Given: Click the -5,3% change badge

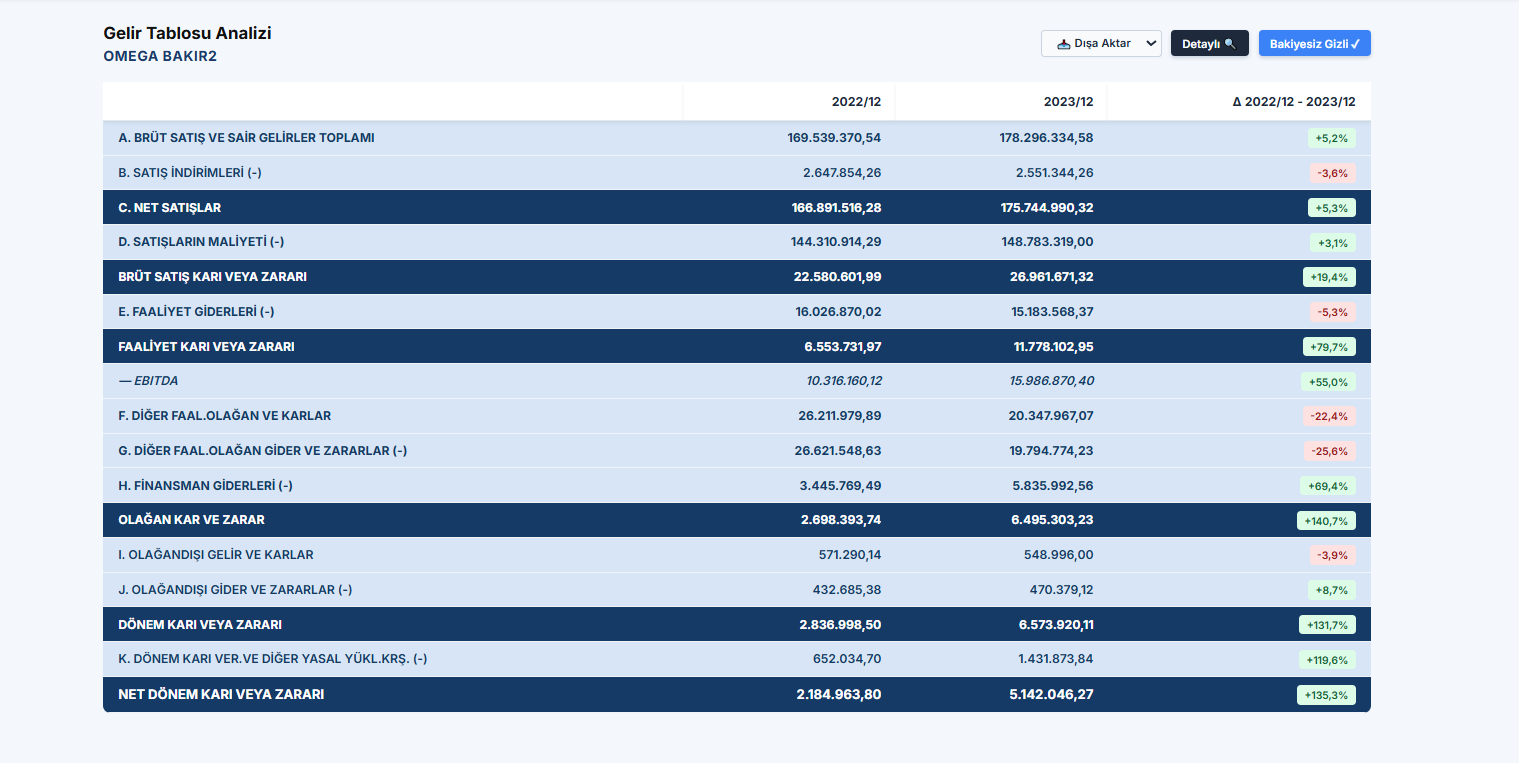Looking at the screenshot, I should coord(1333,312).
